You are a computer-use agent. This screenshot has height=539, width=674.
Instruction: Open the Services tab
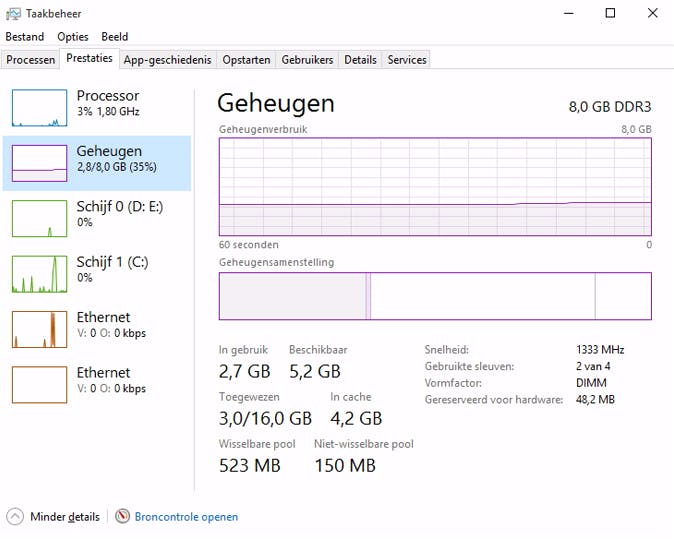407,60
